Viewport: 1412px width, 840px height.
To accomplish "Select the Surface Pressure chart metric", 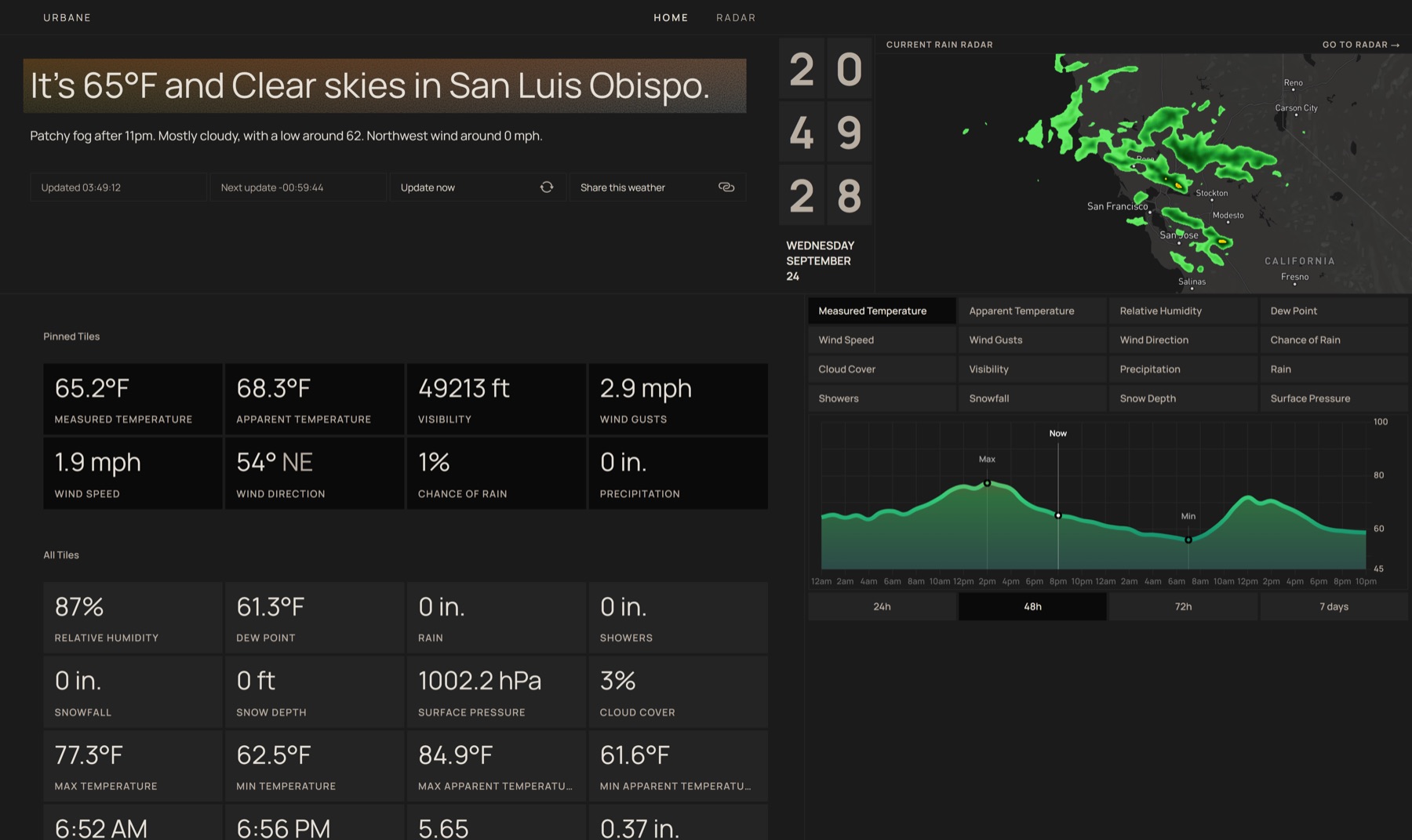I will (x=1334, y=398).
